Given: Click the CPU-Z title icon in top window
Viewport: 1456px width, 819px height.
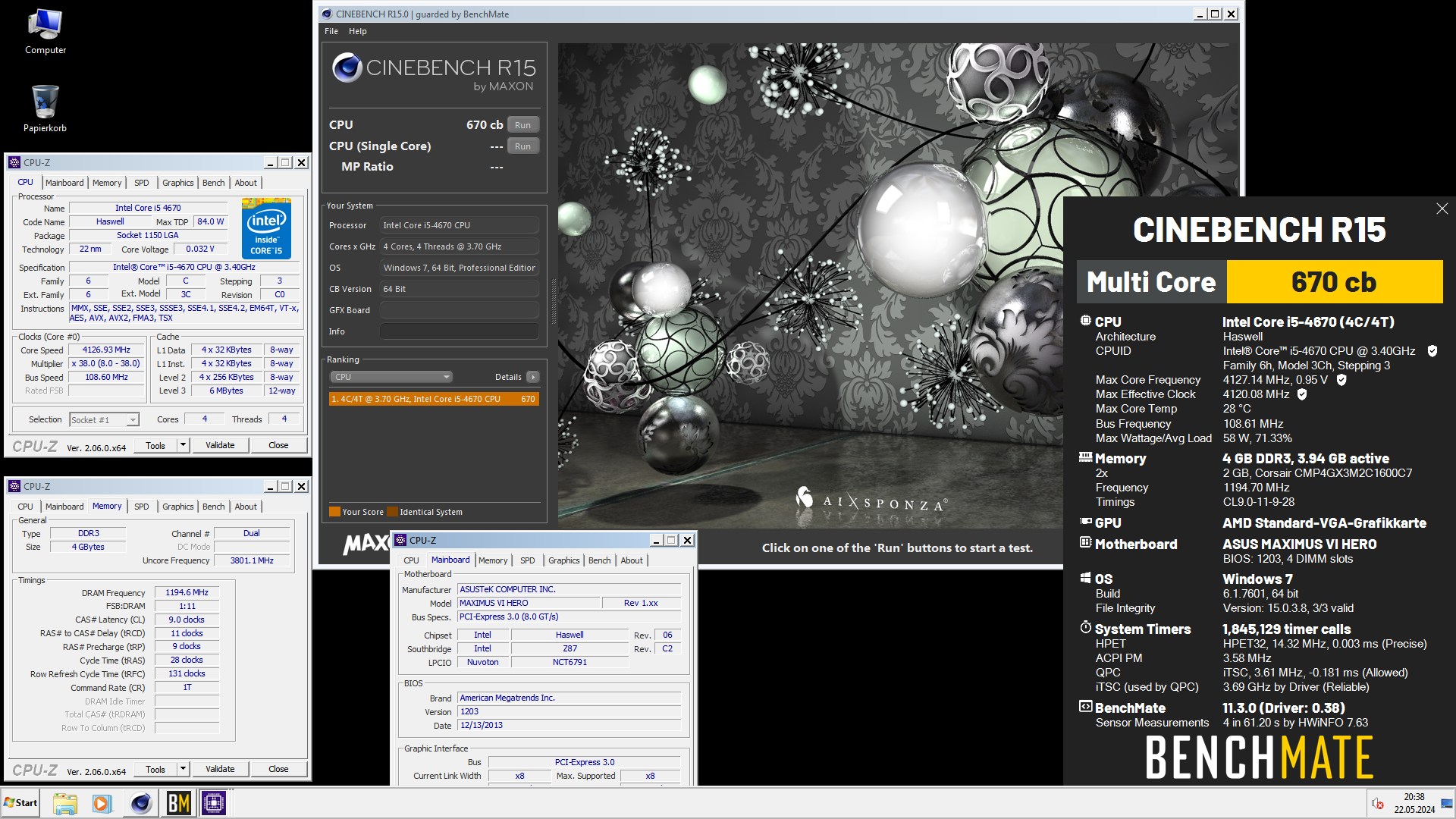Looking at the screenshot, I should (x=14, y=162).
